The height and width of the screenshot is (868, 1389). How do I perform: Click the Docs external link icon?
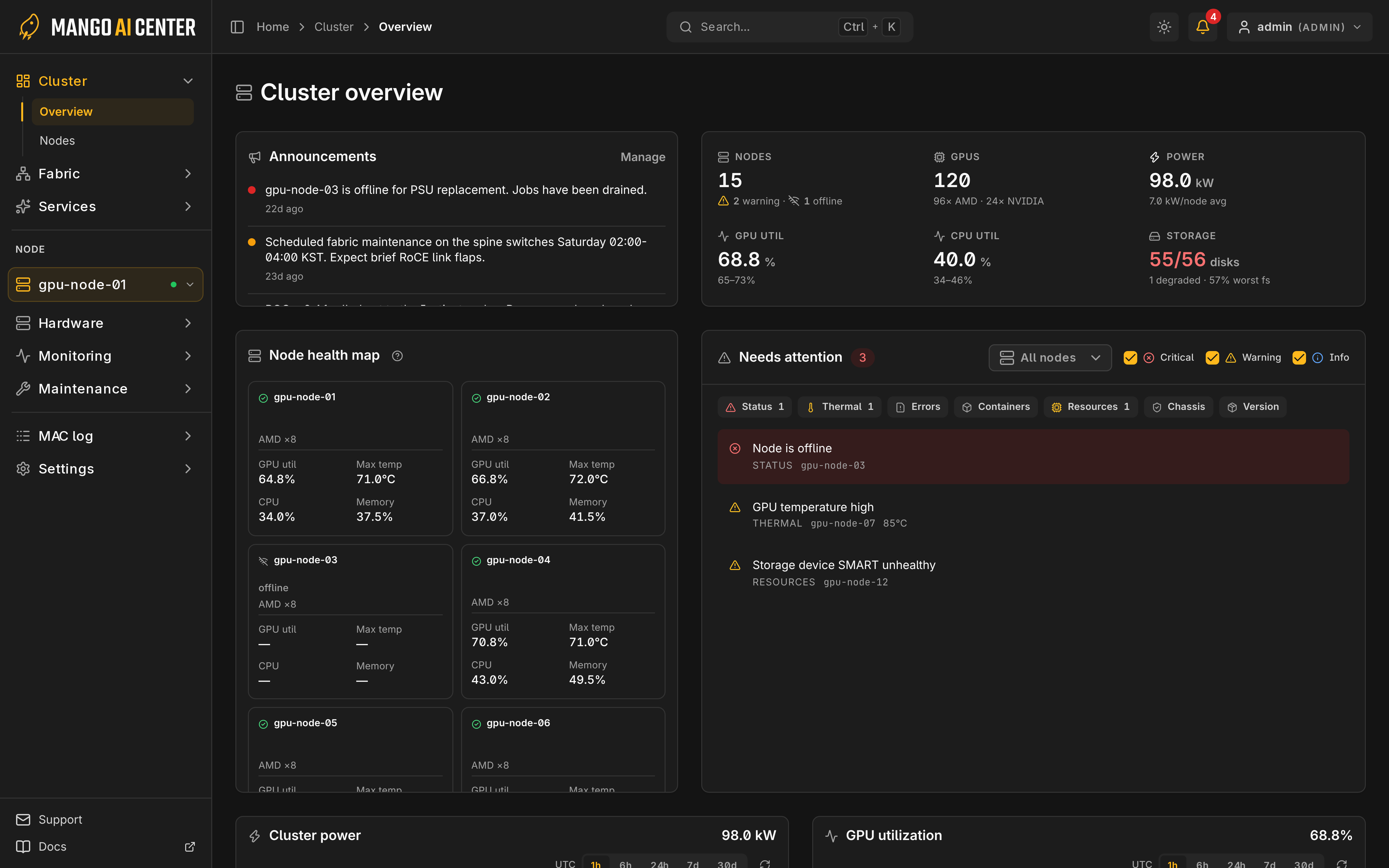pyautogui.click(x=190, y=847)
